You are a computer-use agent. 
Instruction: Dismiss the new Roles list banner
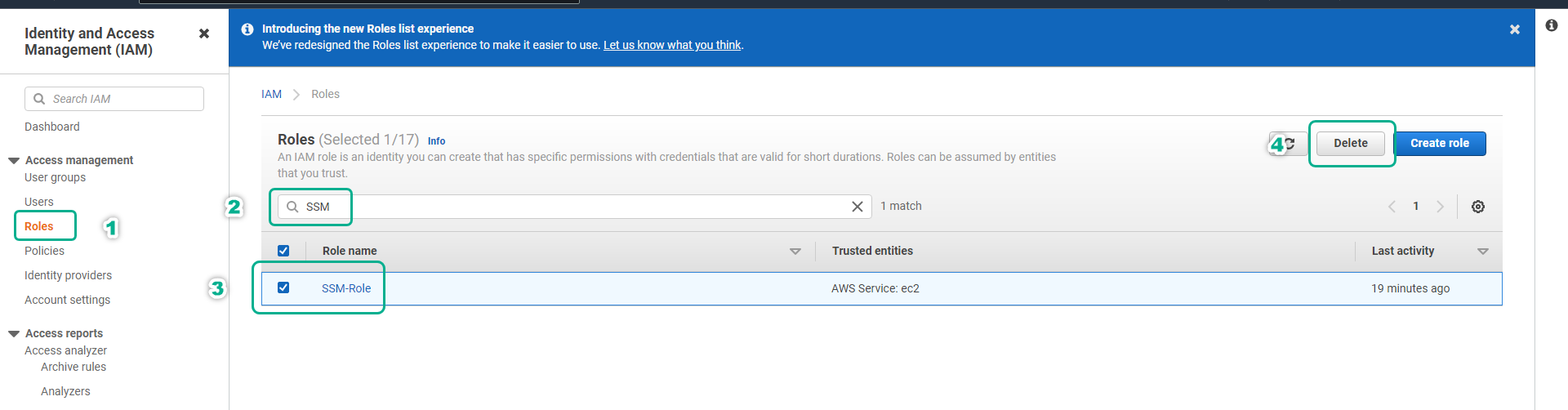tap(1515, 29)
